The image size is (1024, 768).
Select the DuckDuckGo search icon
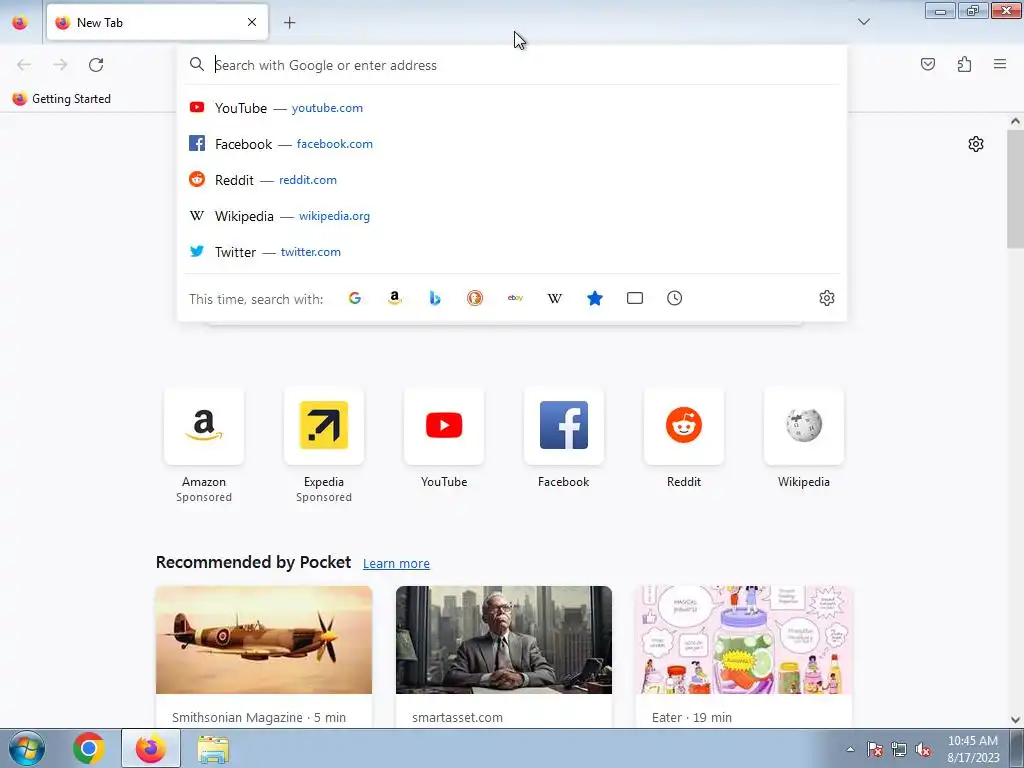tap(475, 298)
